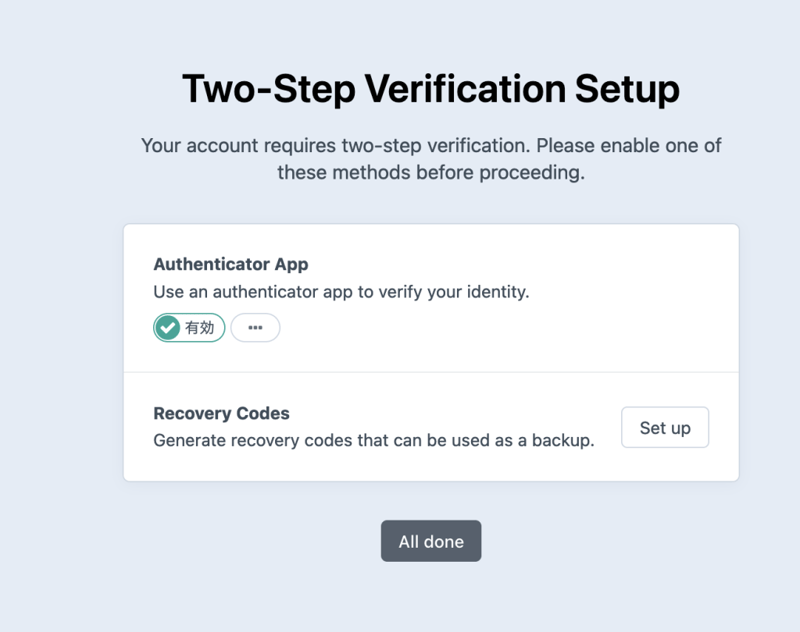Click the recovery codes description text
The width and height of the screenshot is (800, 632).
[374, 440]
